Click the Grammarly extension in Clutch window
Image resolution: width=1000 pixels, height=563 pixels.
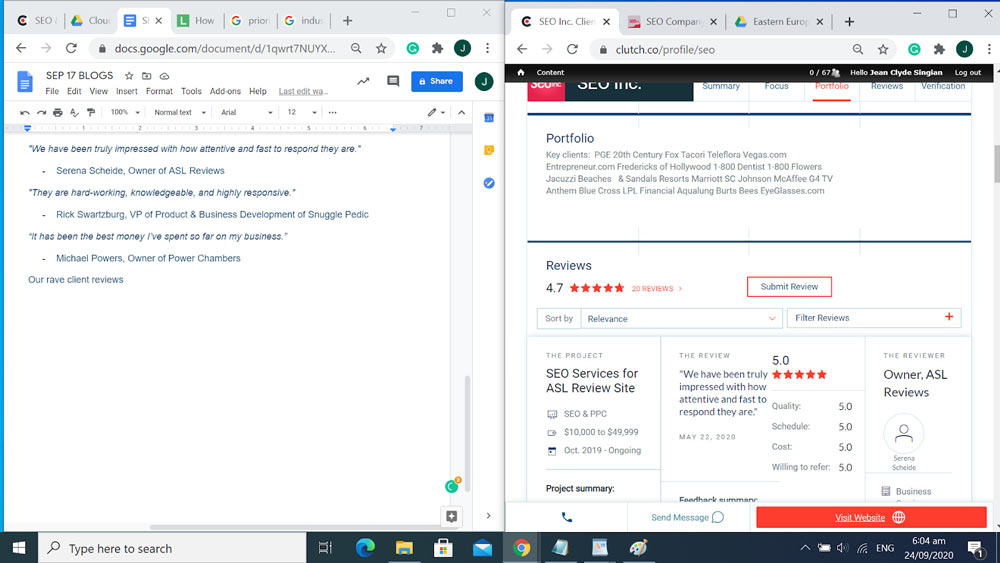[x=914, y=49]
